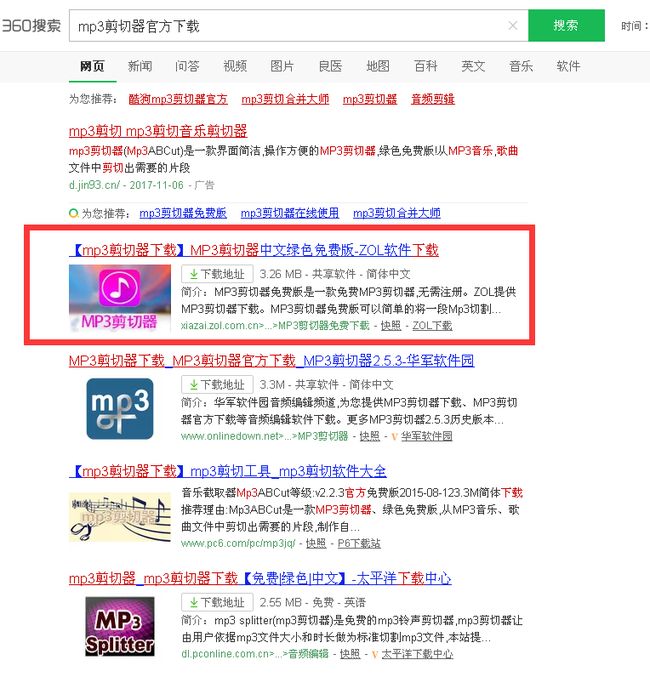Open the 太平洋下载中心 result title
This screenshot has height=677, width=650.
tap(260, 578)
